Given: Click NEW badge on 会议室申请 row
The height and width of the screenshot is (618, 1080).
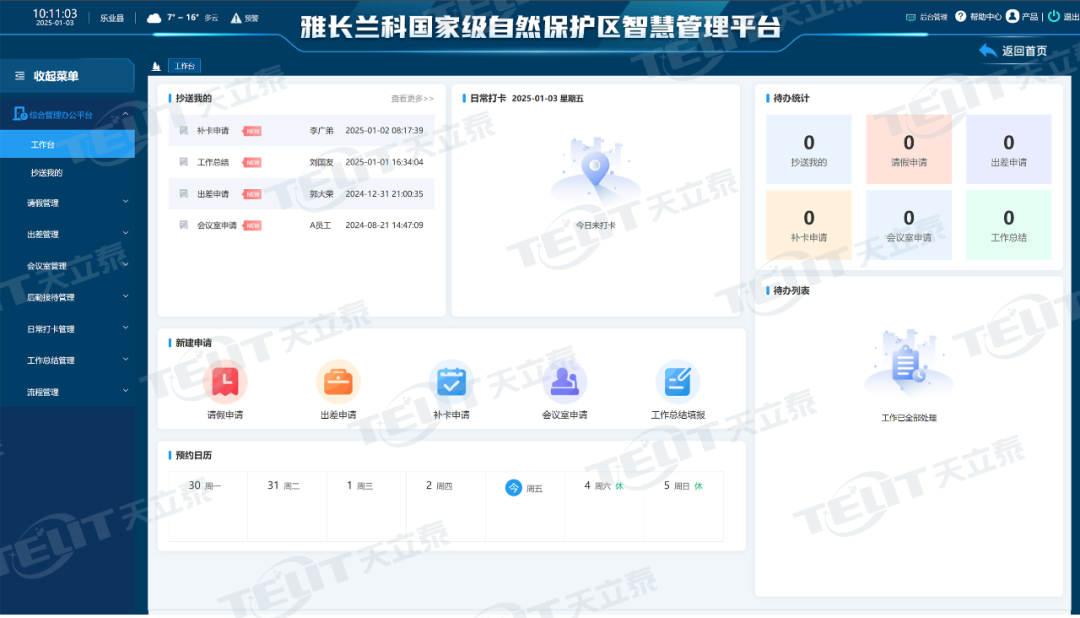Looking at the screenshot, I should tap(252, 225).
